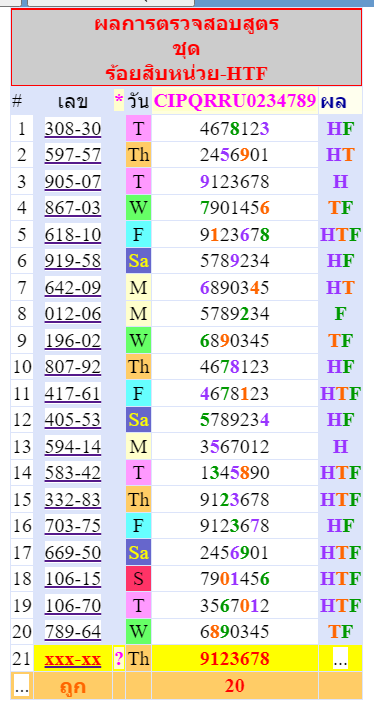The width and height of the screenshot is (374, 713).
Task: Select sequence 6890345 in row 789-64
Action: click(235, 632)
